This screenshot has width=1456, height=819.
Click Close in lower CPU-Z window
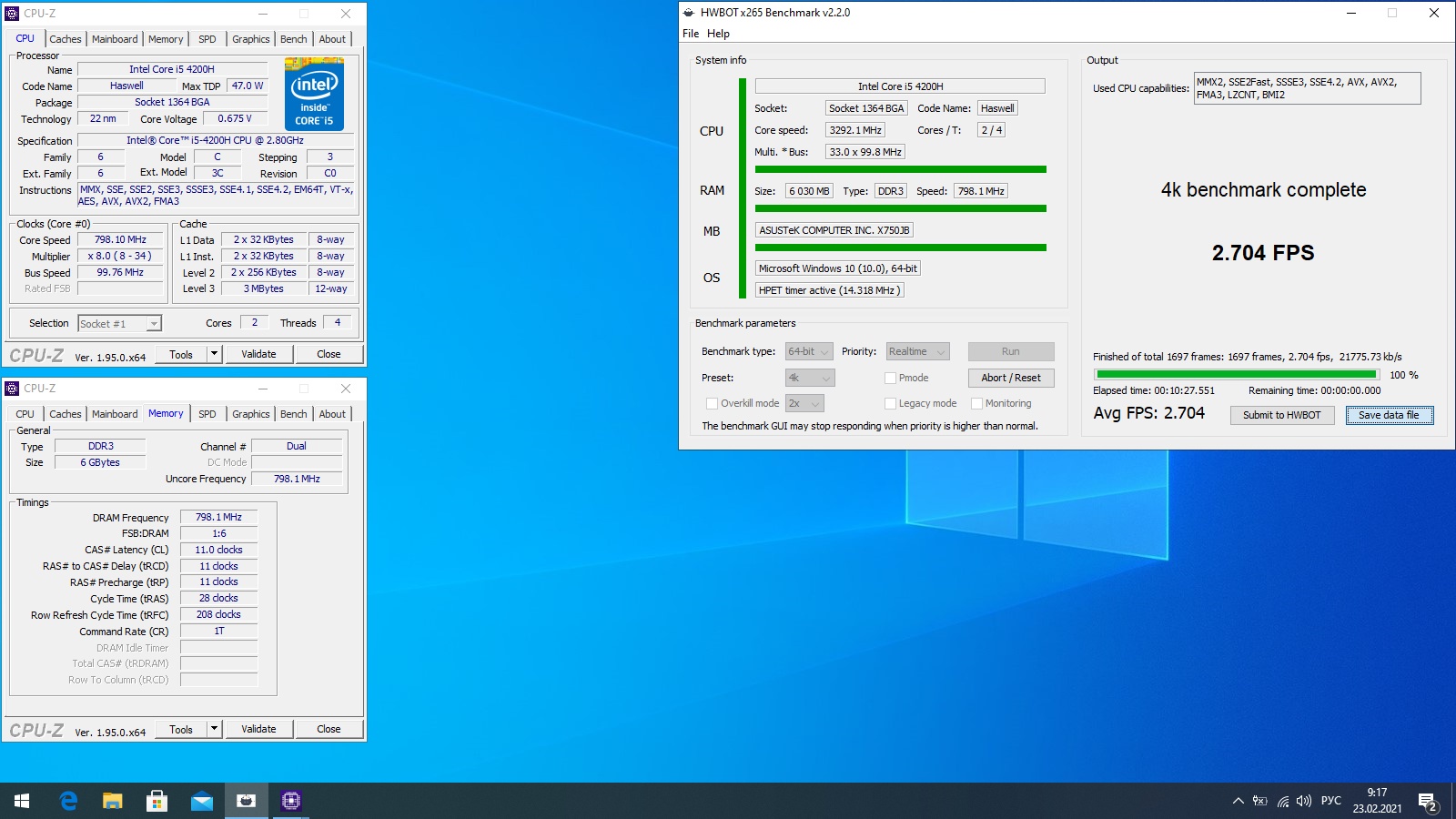click(329, 729)
